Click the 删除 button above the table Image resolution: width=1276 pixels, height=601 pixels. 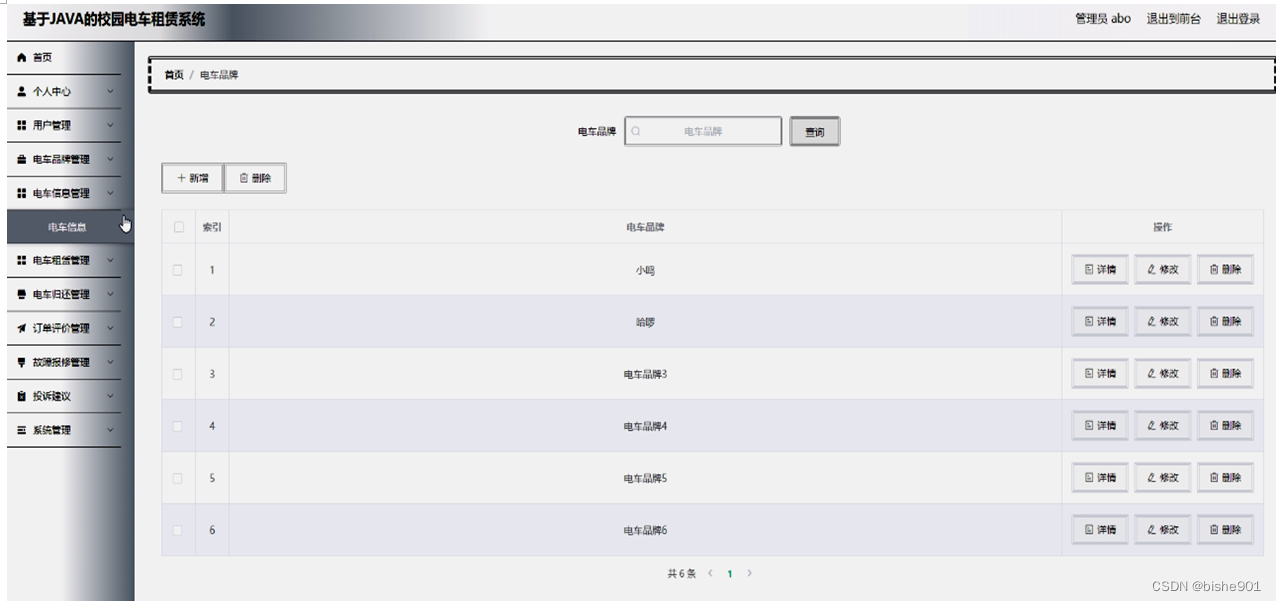(255, 178)
